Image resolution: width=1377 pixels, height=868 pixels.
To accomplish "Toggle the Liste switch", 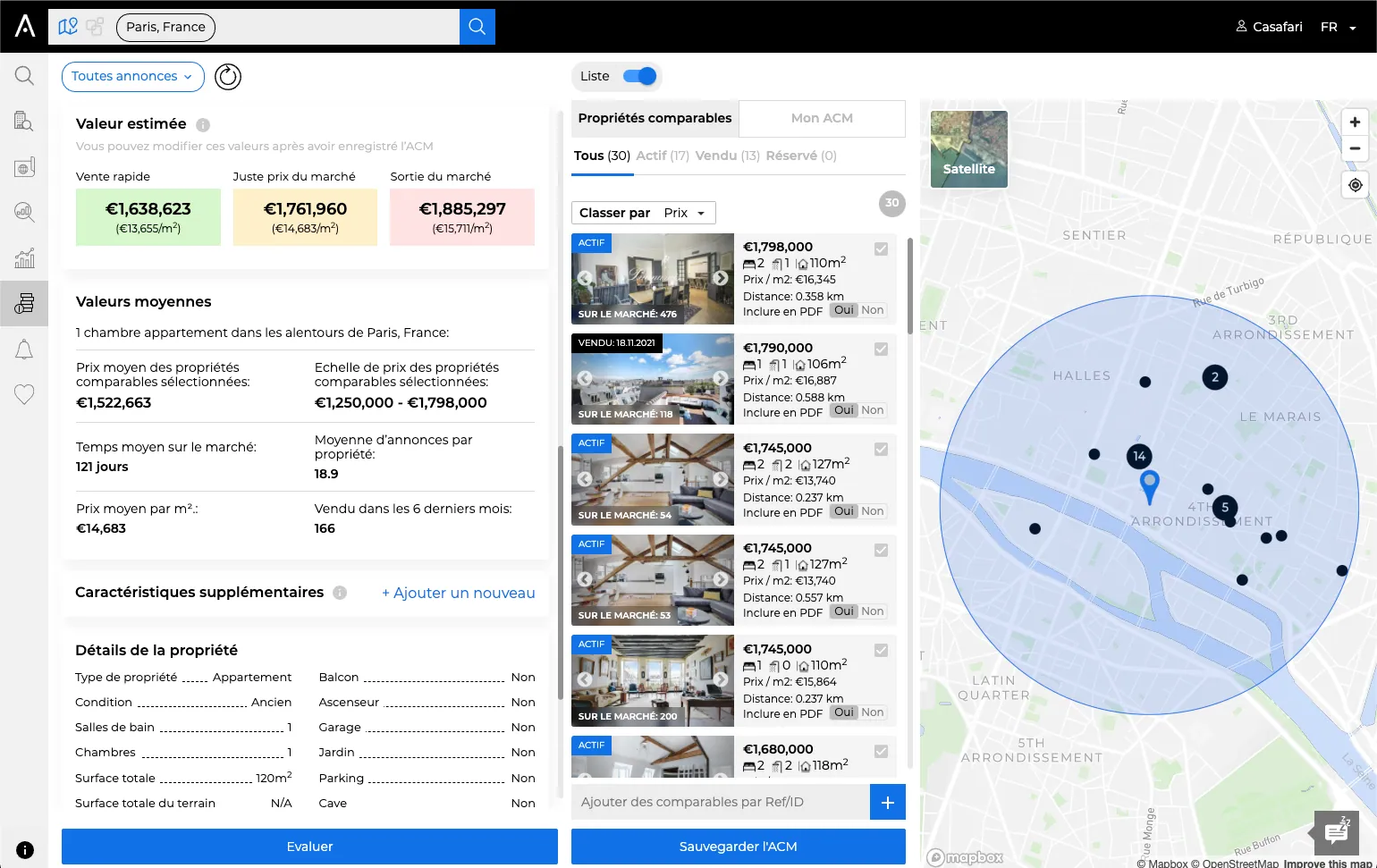I will pyautogui.click(x=640, y=76).
